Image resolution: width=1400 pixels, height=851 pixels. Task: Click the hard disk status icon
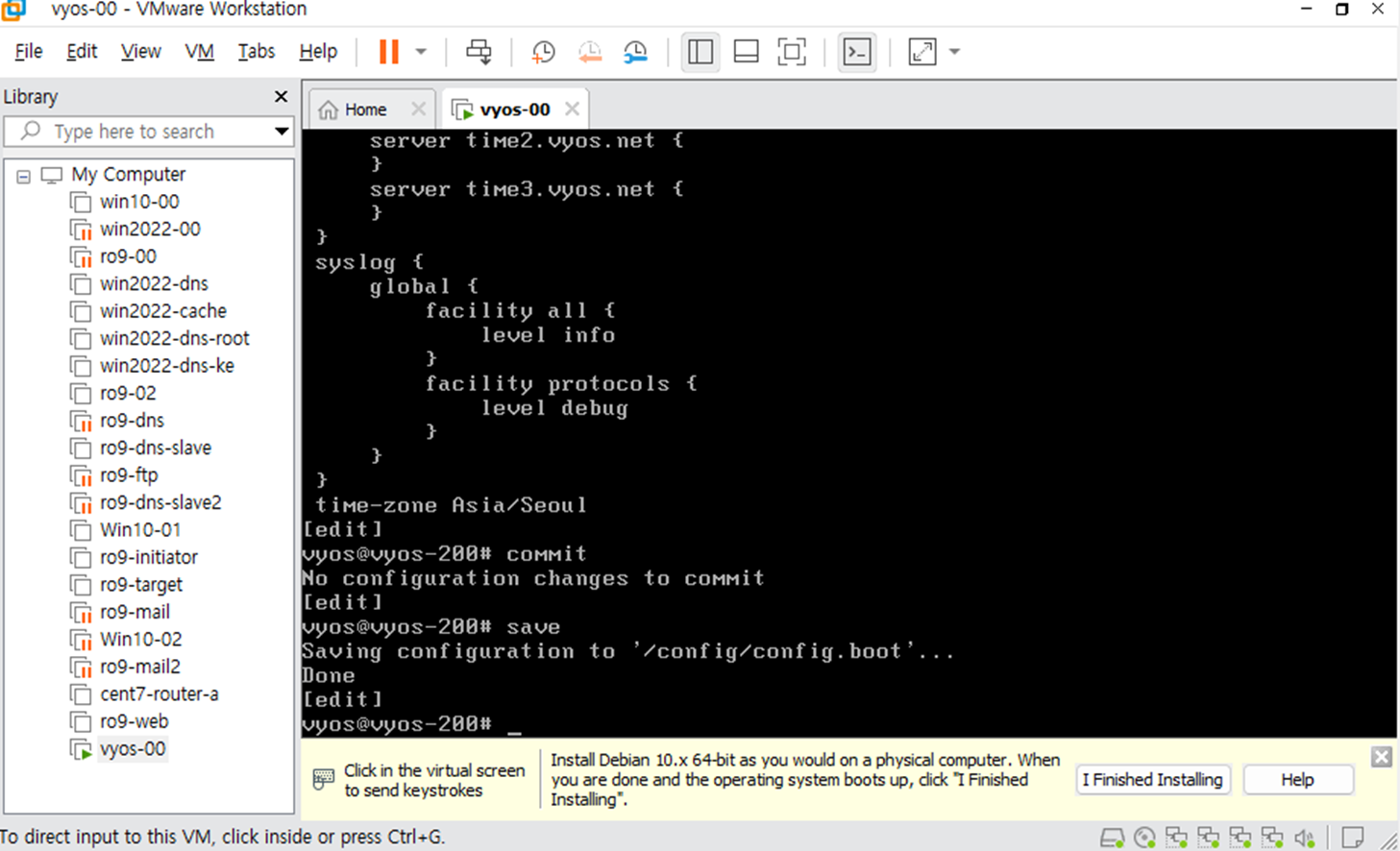(x=1113, y=838)
